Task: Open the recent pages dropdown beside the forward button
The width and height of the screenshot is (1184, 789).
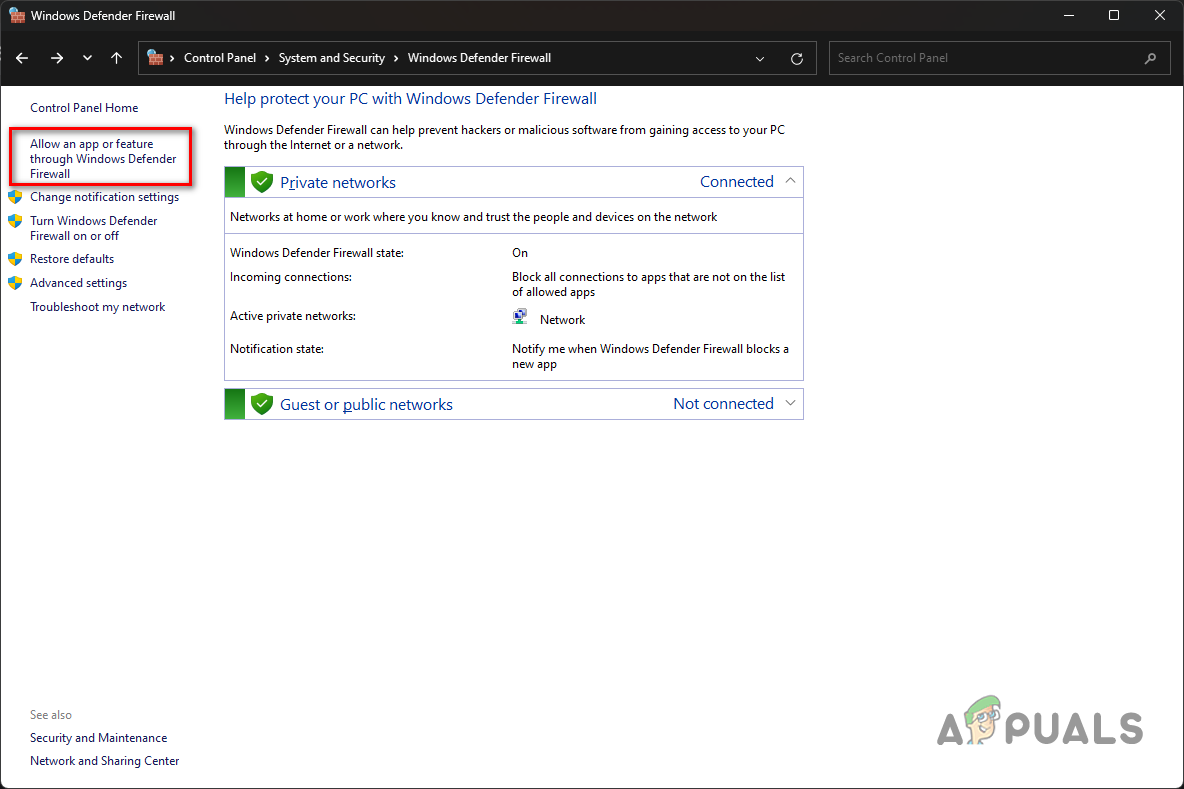Action: click(87, 57)
